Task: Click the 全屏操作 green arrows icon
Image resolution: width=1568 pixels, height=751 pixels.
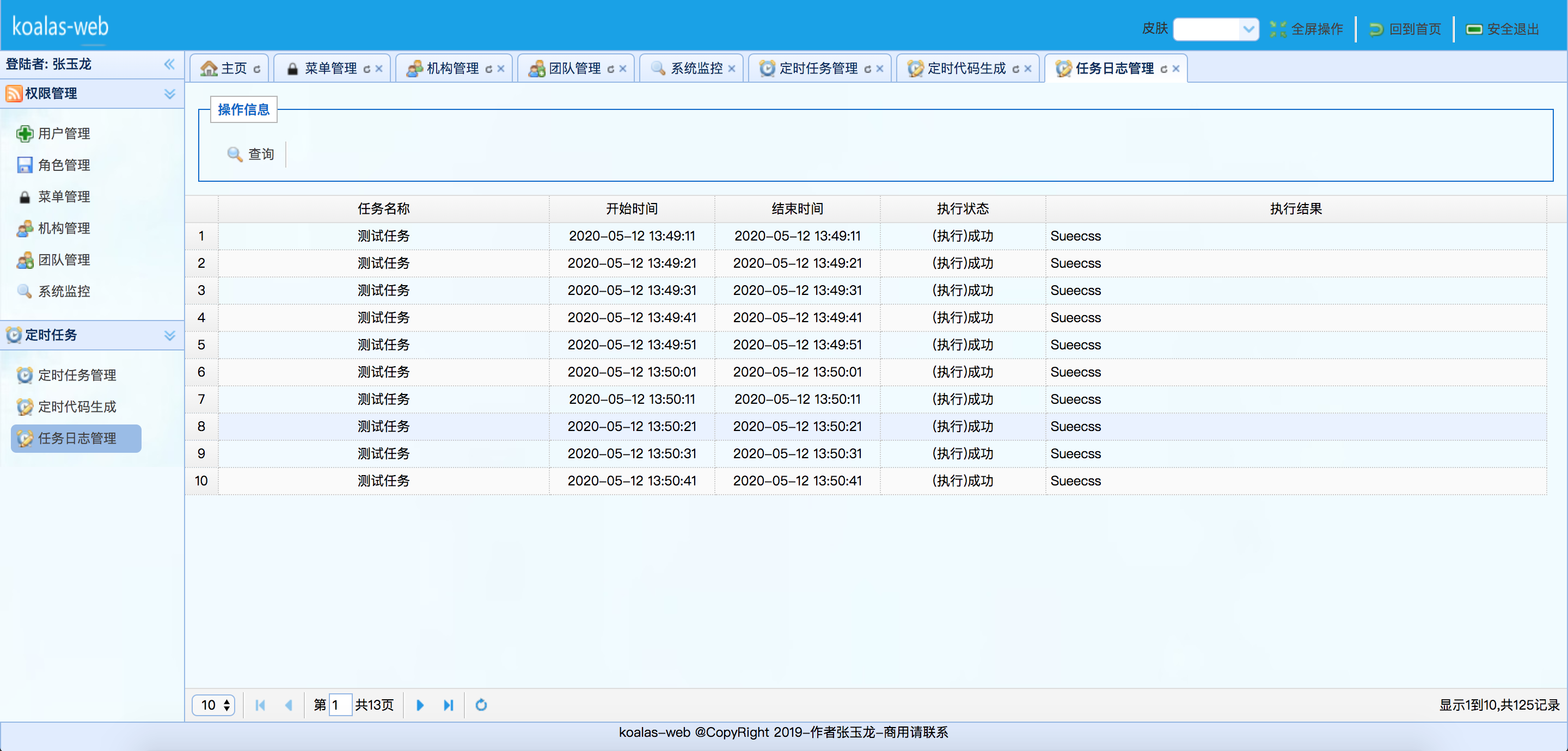Action: pos(1278,29)
